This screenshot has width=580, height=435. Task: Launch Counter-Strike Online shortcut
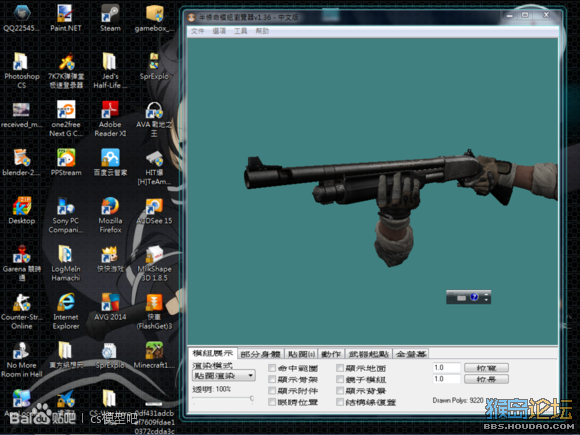(21, 311)
